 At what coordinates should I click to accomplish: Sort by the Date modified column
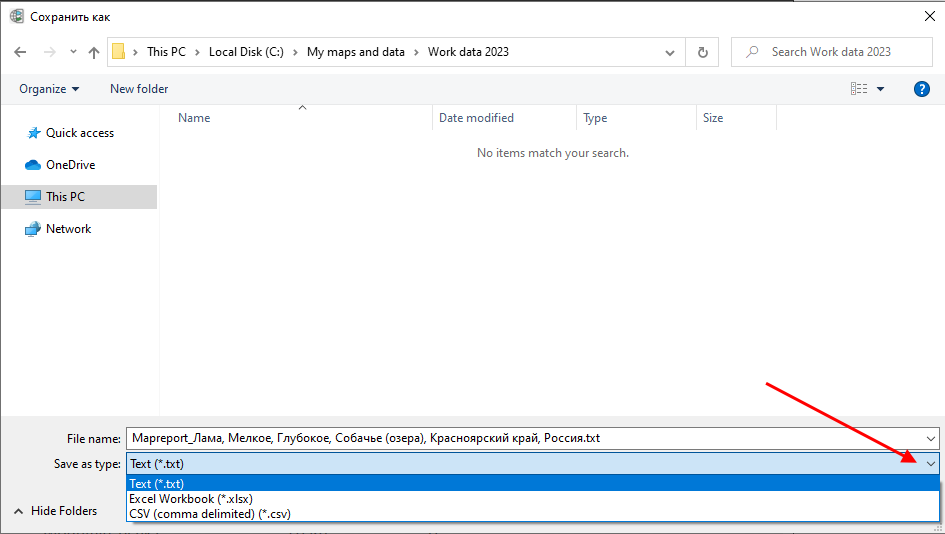click(x=476, y=118)
